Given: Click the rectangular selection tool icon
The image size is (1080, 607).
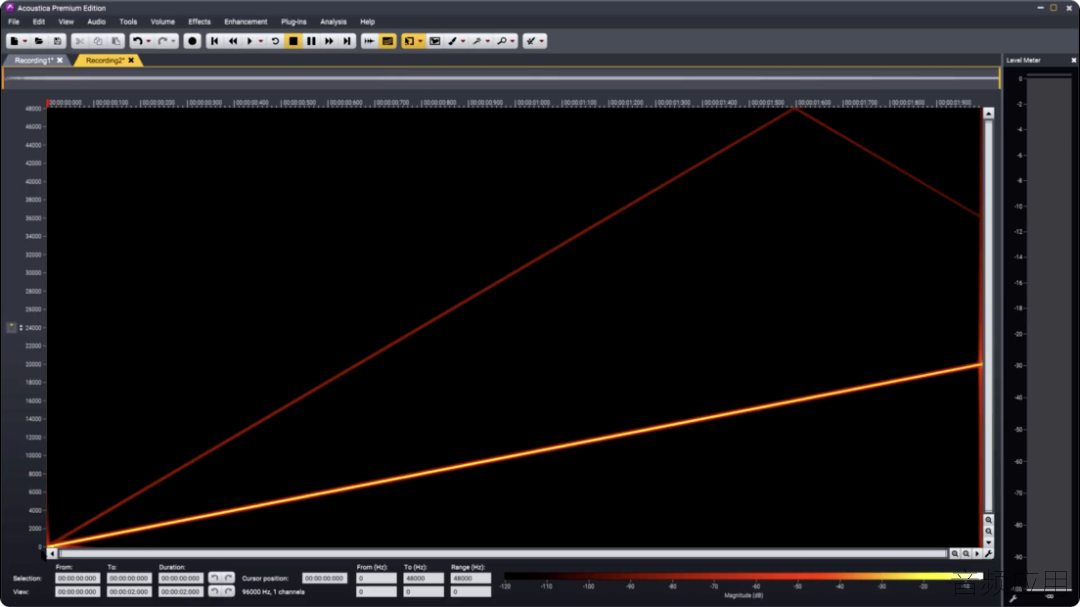Looking at the screenshot, I should [x=435, y=41].
